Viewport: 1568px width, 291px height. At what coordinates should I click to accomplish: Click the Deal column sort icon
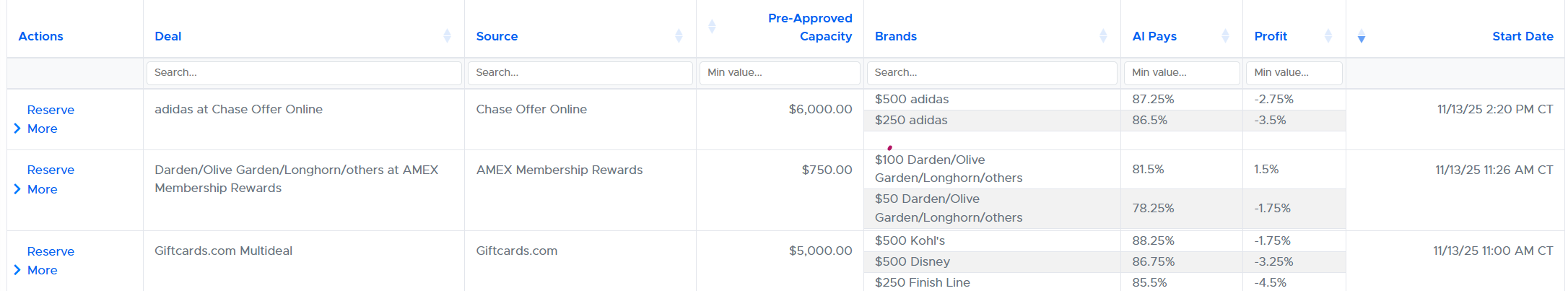447,36
